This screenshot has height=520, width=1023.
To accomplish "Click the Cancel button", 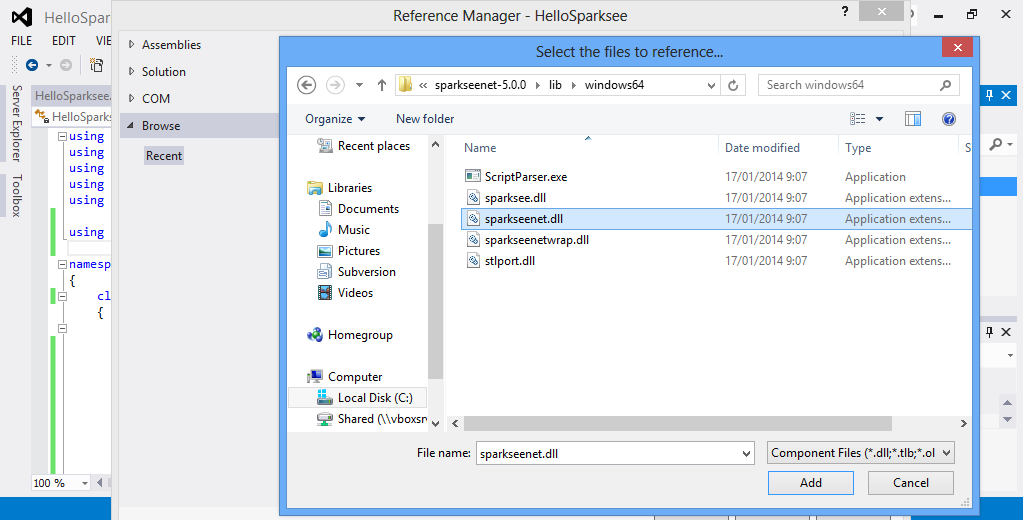I will pyautogui.click(x=911, y=483).
